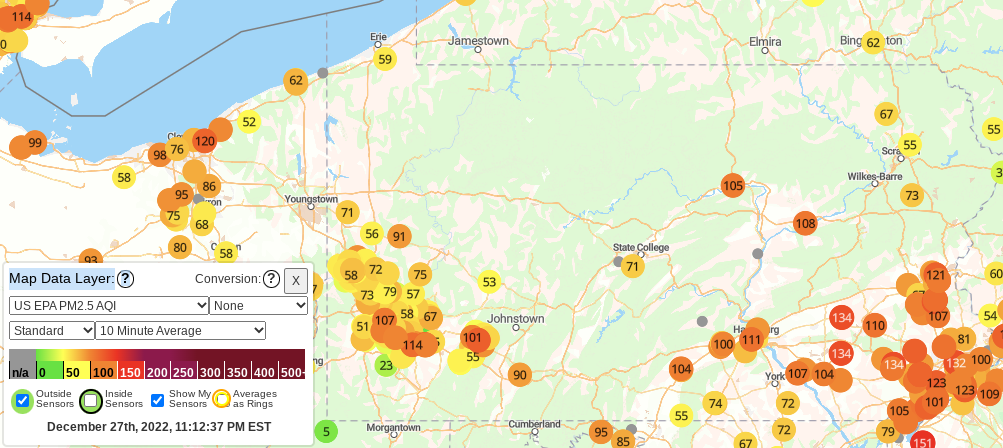The image size is (1003, 448).
Task: Click the yellow 53 sensor near Johnstown
Action: [489, 282]
